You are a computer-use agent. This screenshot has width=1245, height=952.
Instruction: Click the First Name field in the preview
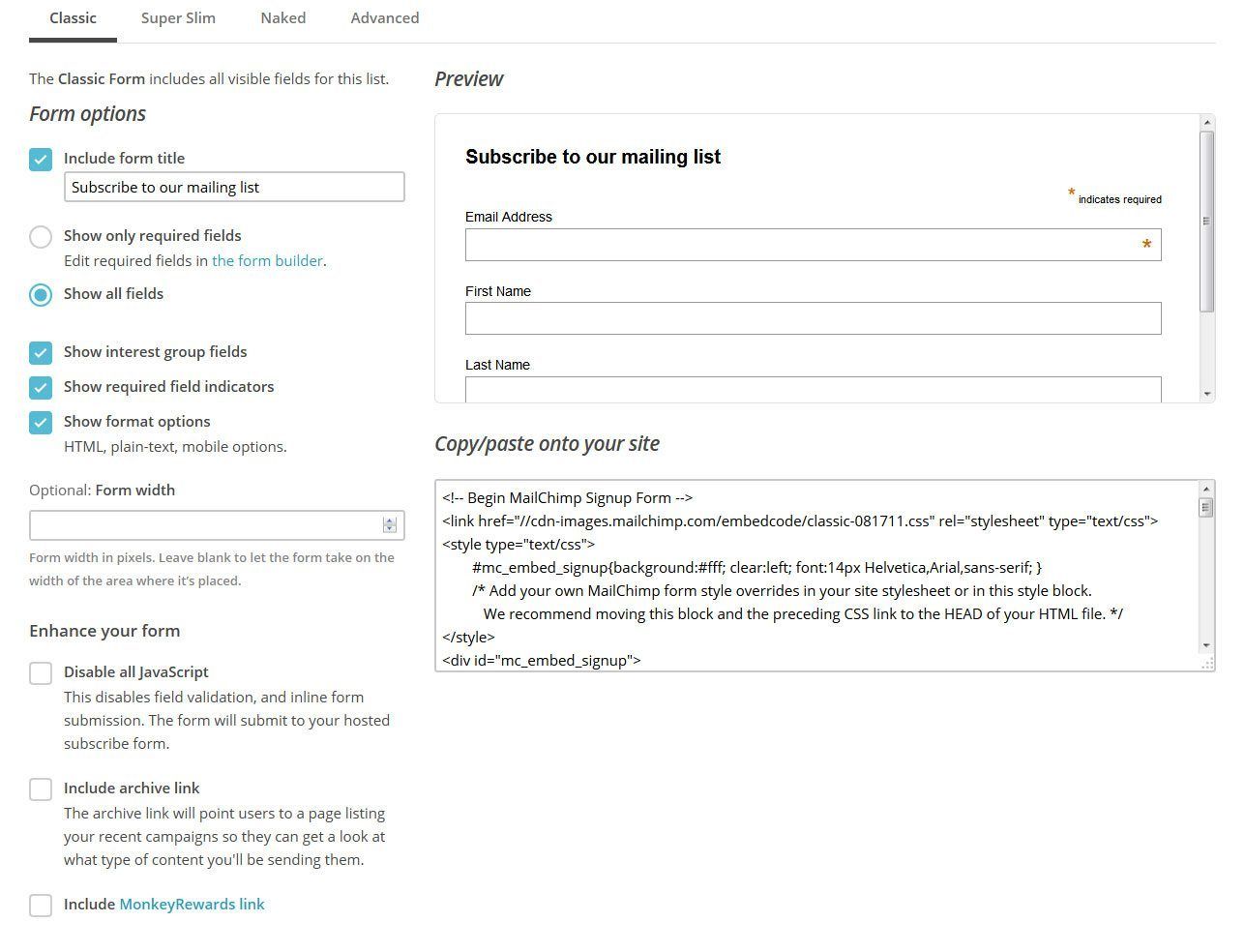813,318
